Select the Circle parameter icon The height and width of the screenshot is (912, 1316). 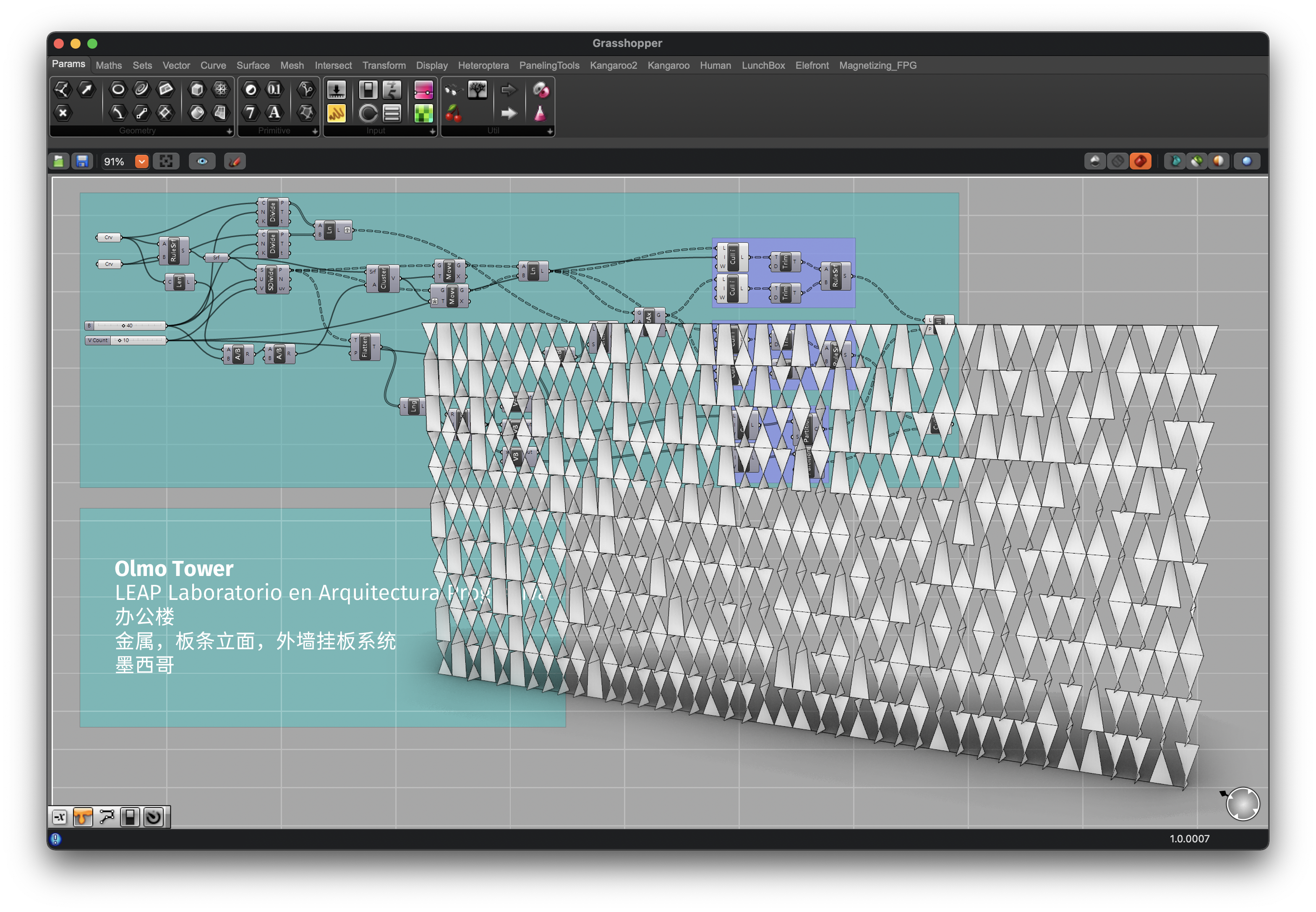118,89
